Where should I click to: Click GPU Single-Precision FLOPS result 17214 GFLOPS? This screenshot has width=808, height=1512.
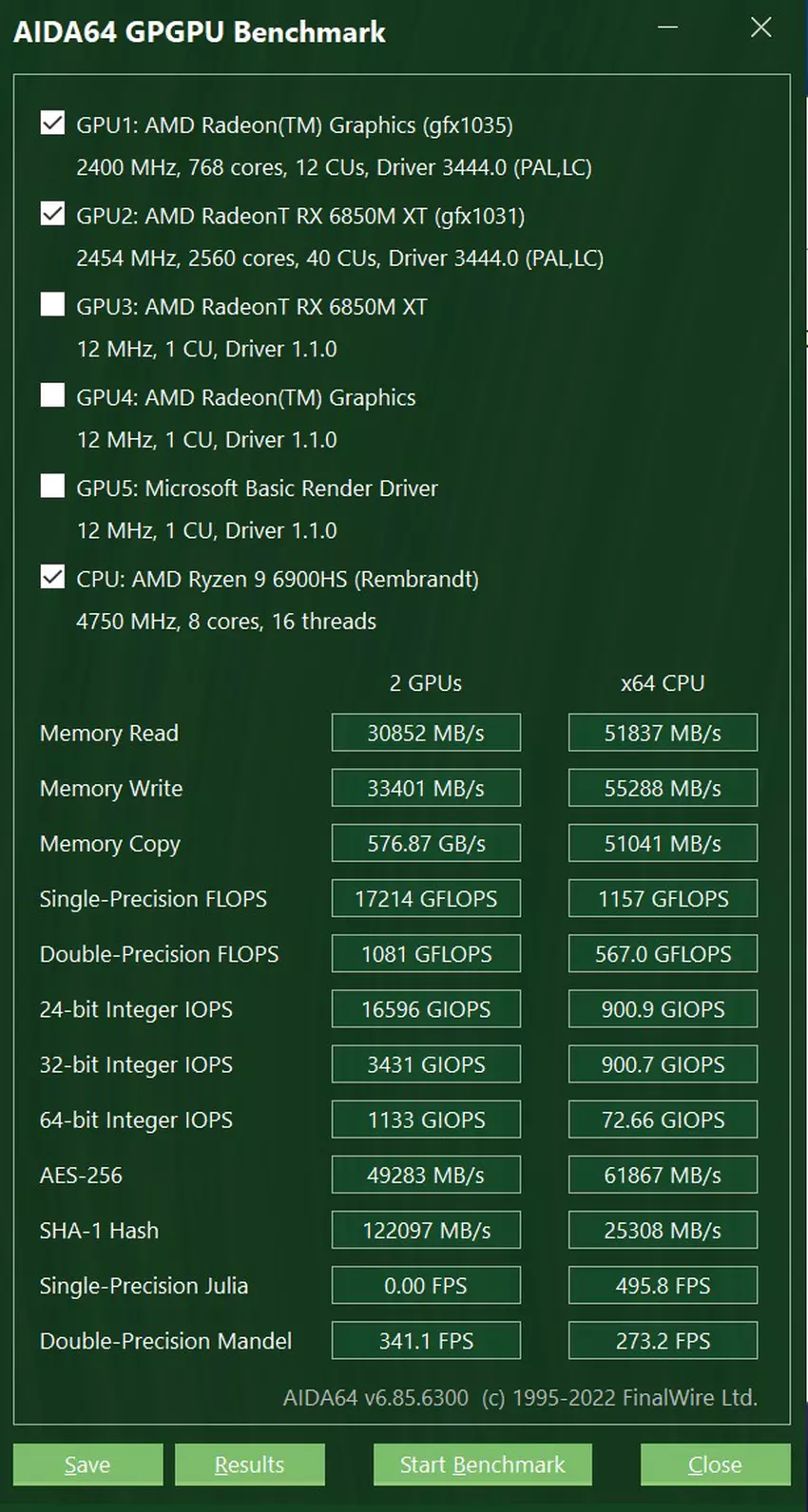(x=426, y=898)
